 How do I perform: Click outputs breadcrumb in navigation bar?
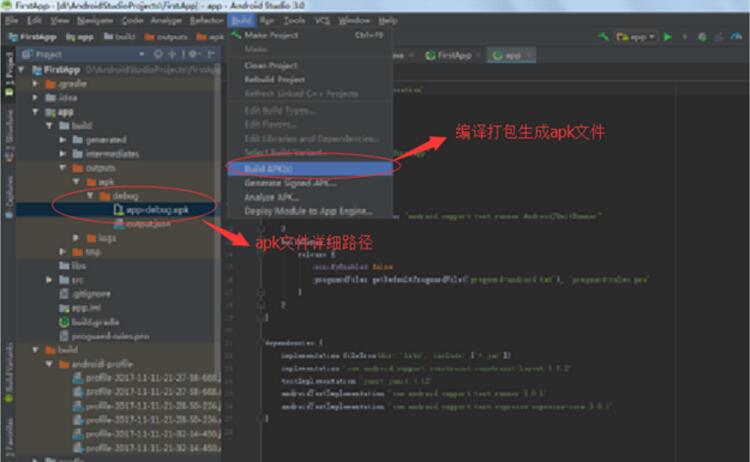pos(166,37)
